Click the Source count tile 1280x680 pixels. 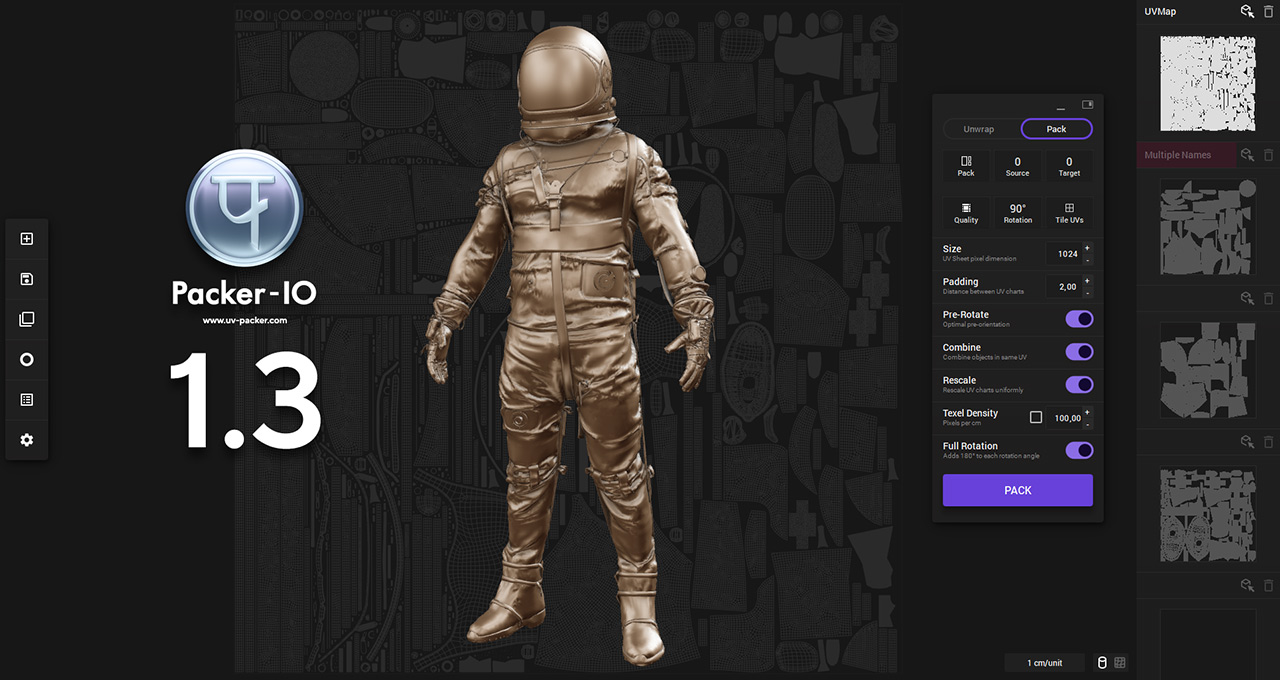coord(1017,166)
